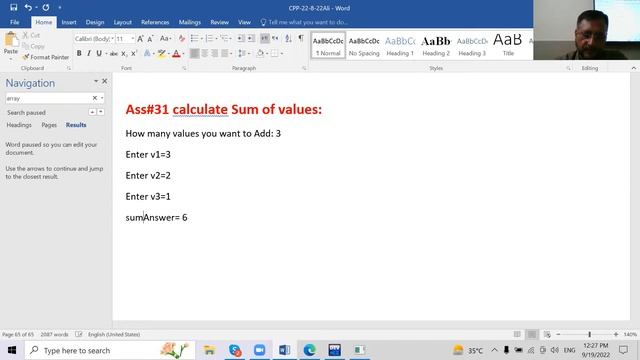Decrease paragraph indent
640x360 pixels.
click(x=241, y=38)
